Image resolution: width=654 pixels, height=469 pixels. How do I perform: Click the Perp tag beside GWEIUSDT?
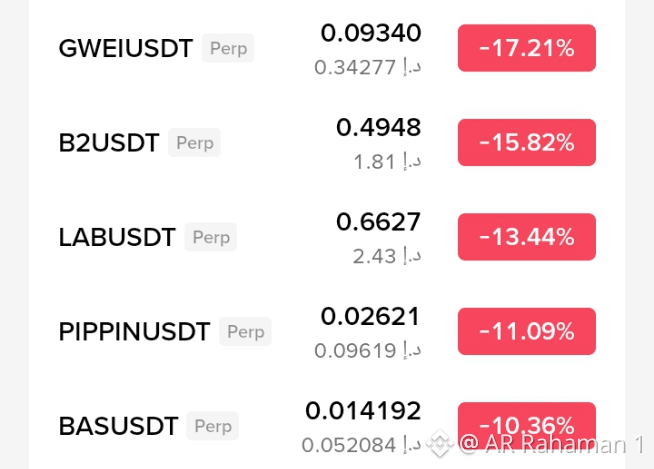[x=228, y=48]
